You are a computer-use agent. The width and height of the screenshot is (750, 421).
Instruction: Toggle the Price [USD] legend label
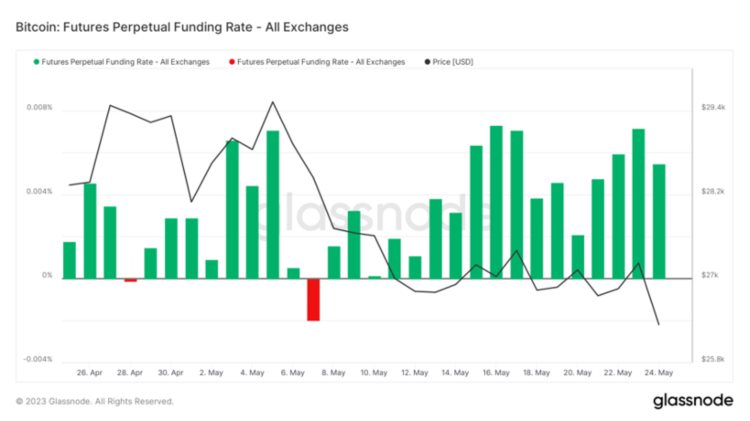456,62
